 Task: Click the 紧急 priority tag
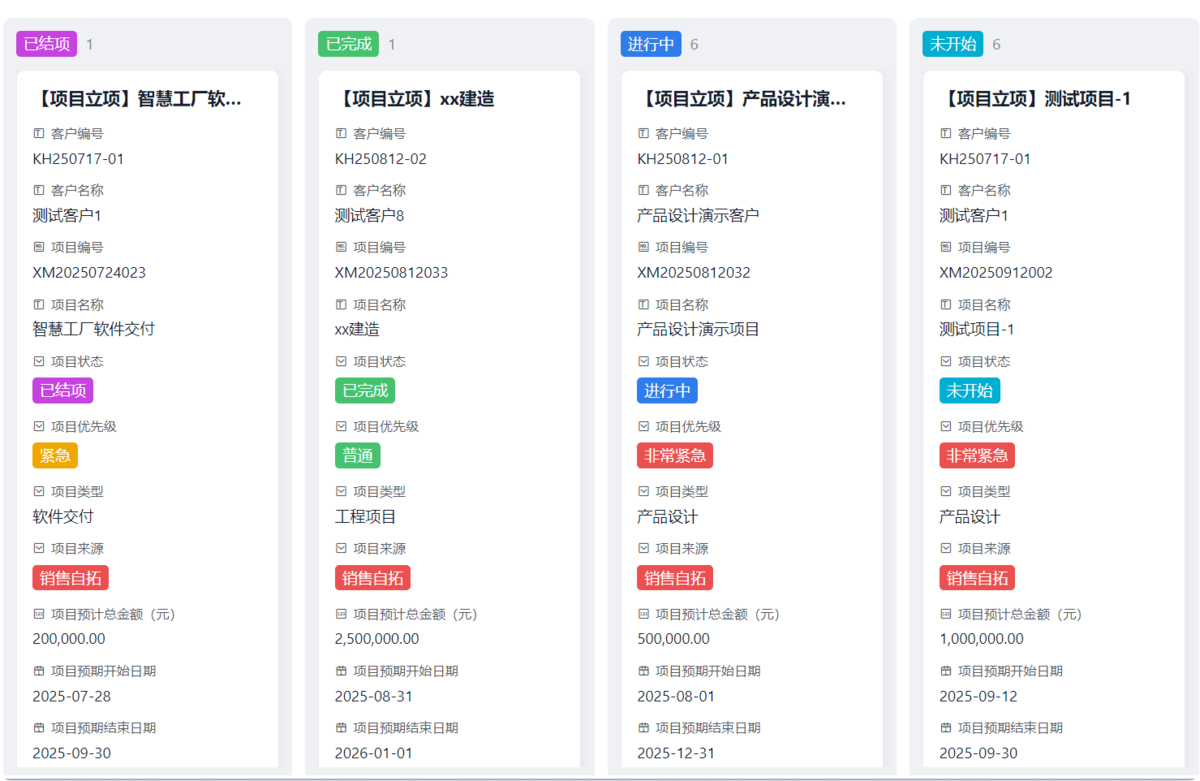point(55,455)
